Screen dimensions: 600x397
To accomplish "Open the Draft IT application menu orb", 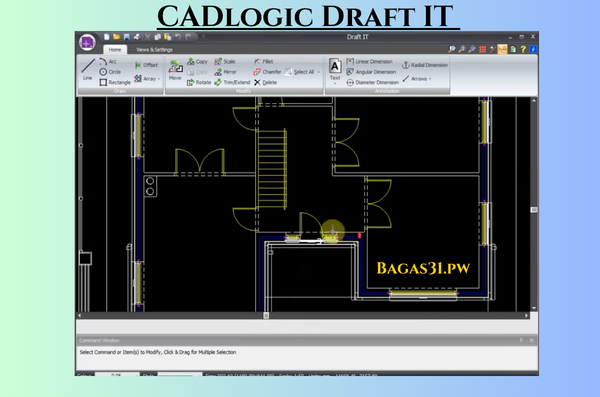I will 87,42.
